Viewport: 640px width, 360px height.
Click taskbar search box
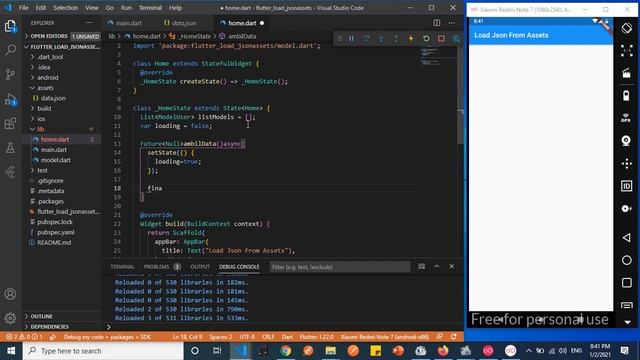(x=103, y=351)
